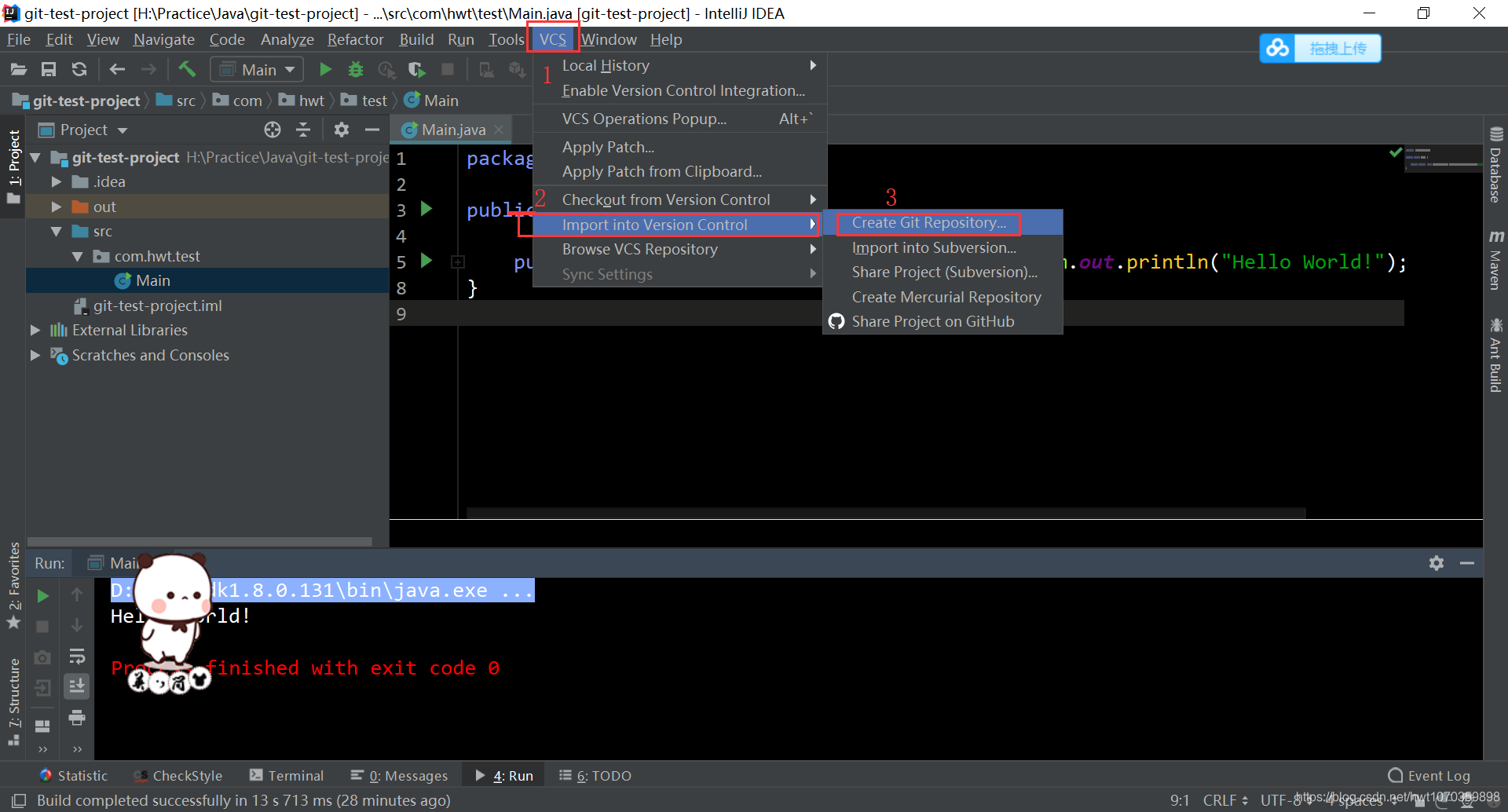Viewport: 1508px width, 812px height.
Task: Click the Open folder toolbar icon
Action: click(x=19, y=70)
